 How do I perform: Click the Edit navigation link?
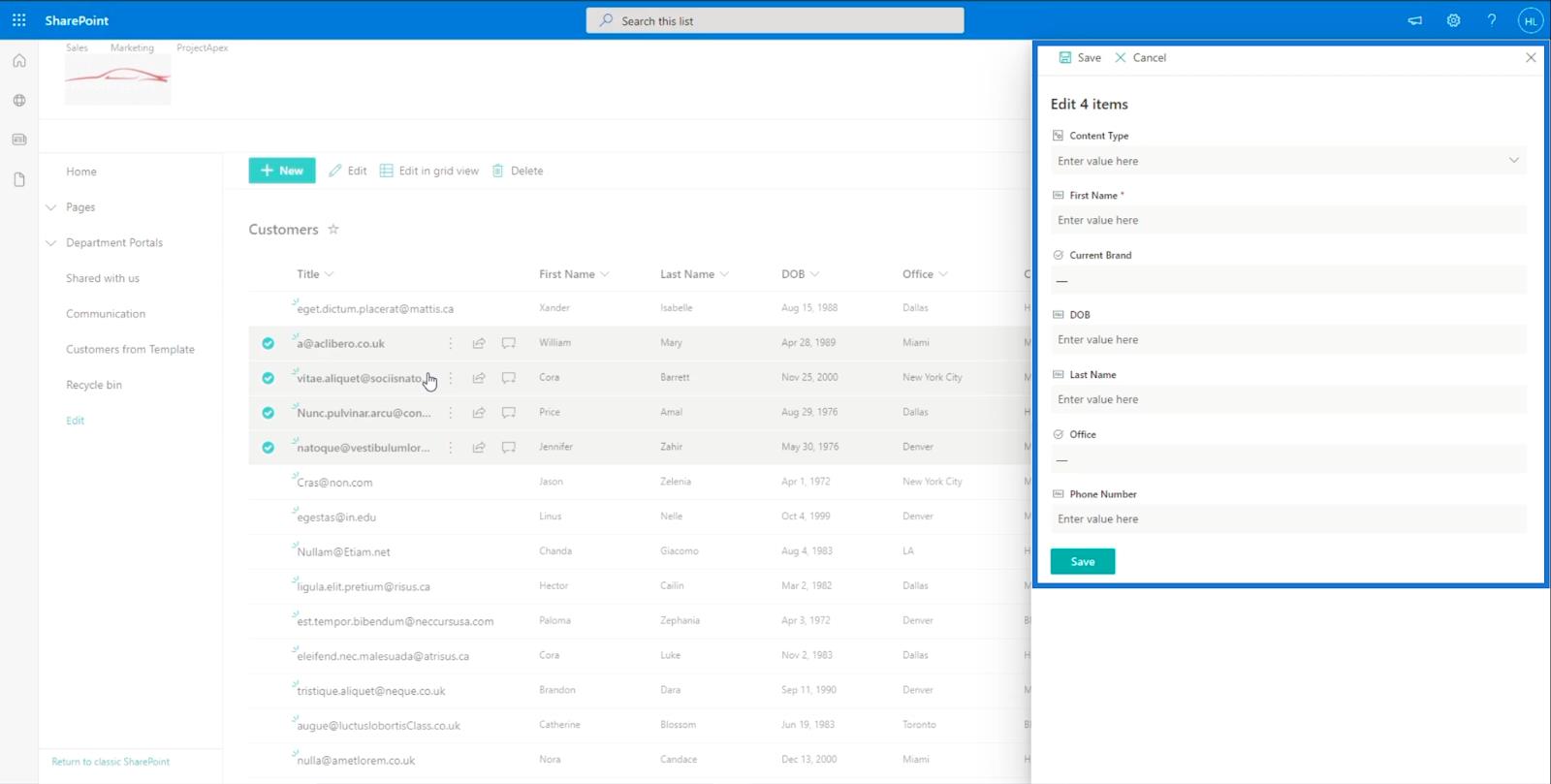pyautogui.click(x=75, y=421)
